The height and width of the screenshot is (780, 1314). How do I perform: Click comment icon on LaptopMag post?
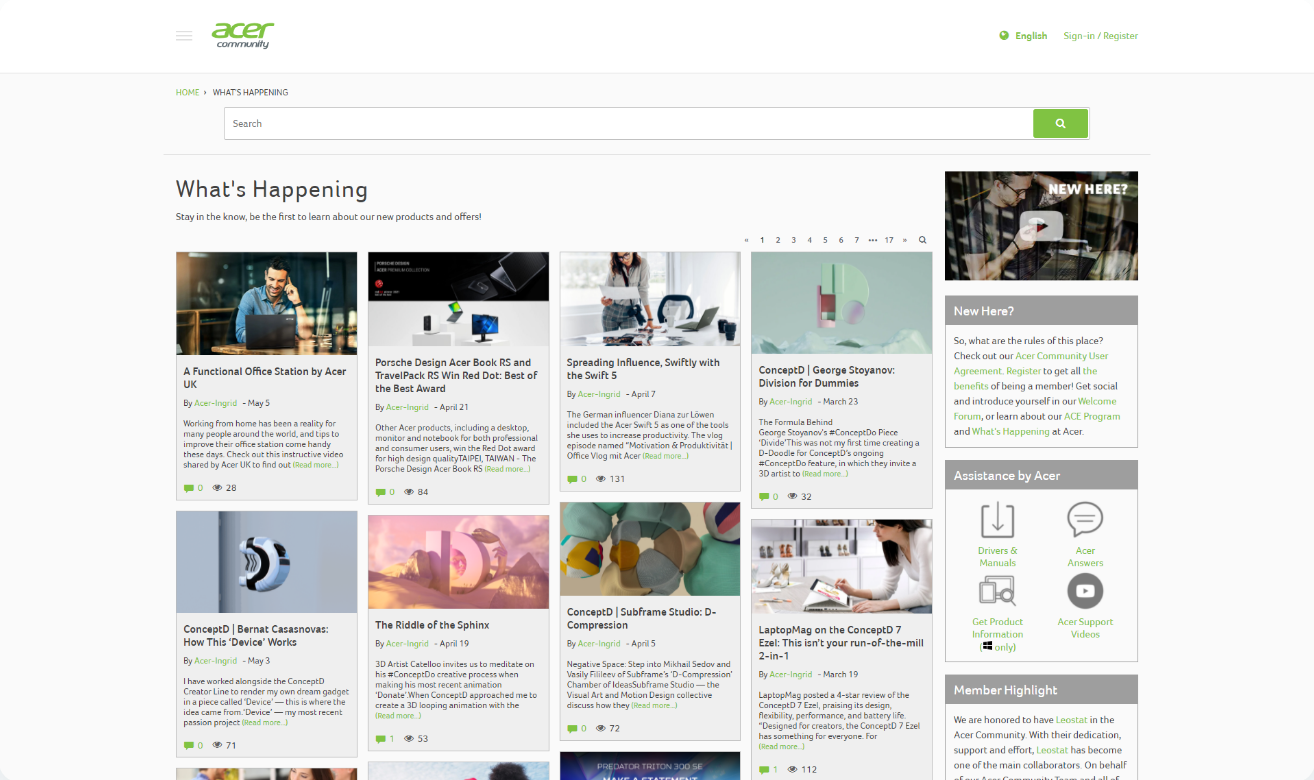(x=763, y=770)
